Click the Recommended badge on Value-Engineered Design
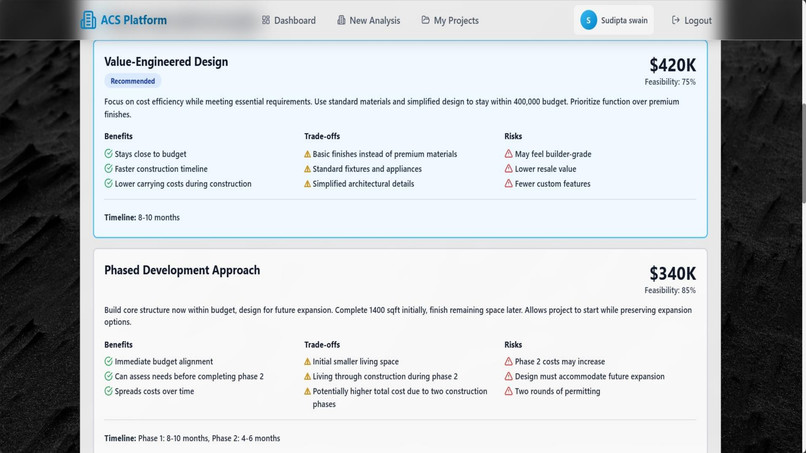Image resolution: width=806 pixels, height=453 pixels. pyautogui.click(x=133, y=81)
